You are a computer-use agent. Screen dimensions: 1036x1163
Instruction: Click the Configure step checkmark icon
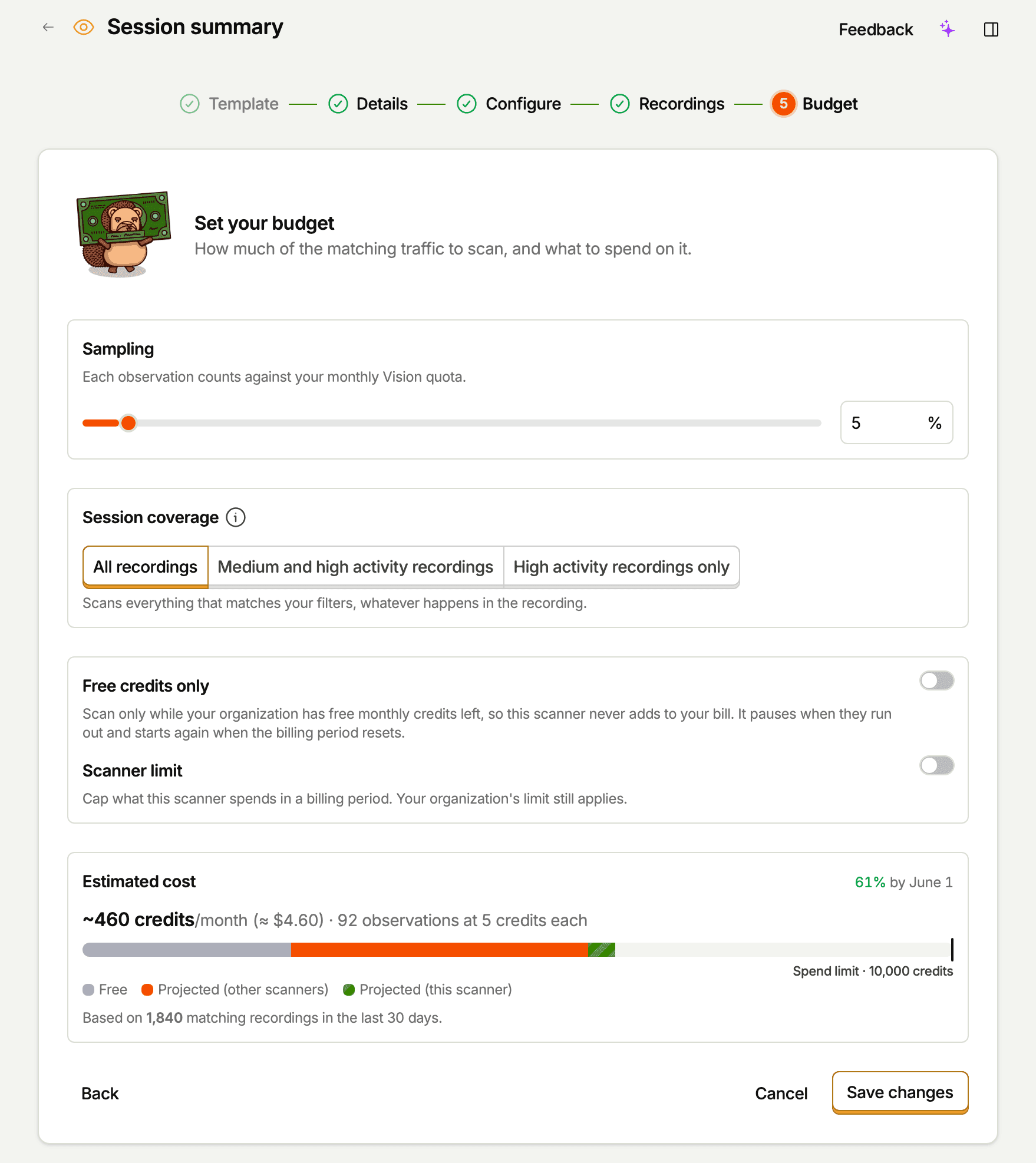click(x=467, y=104)
